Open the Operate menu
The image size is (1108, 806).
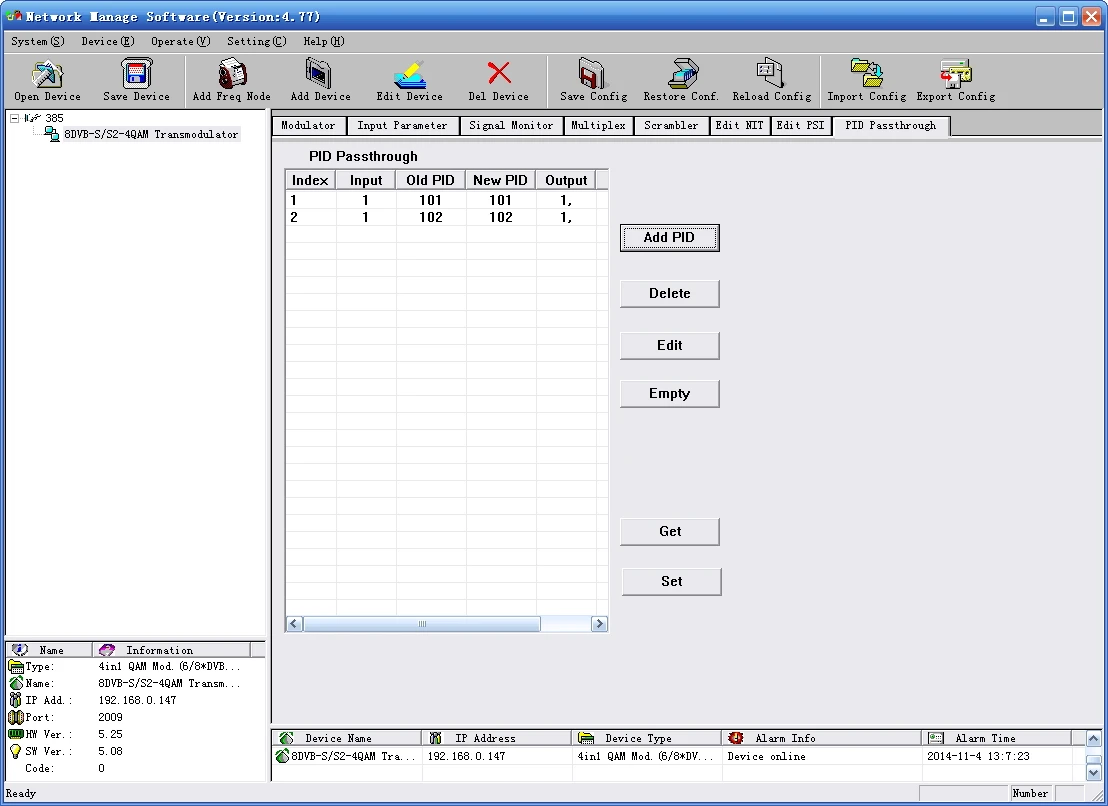tap(180, 41)
